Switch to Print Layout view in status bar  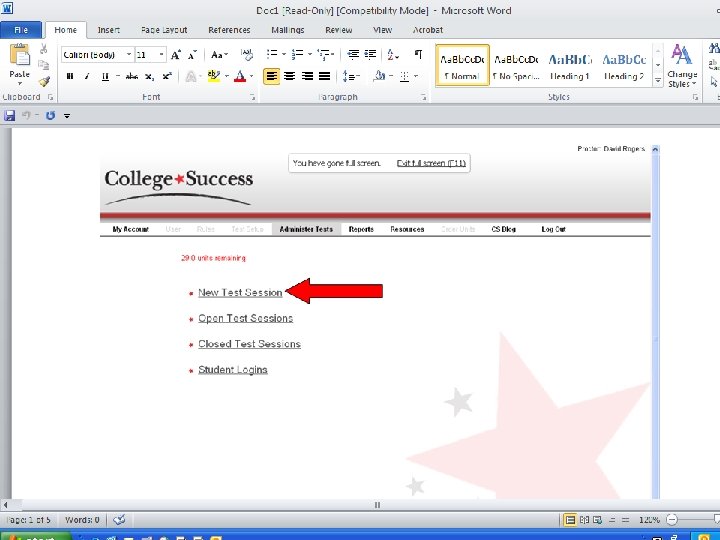pyautogui.click(x=570, y=520)
